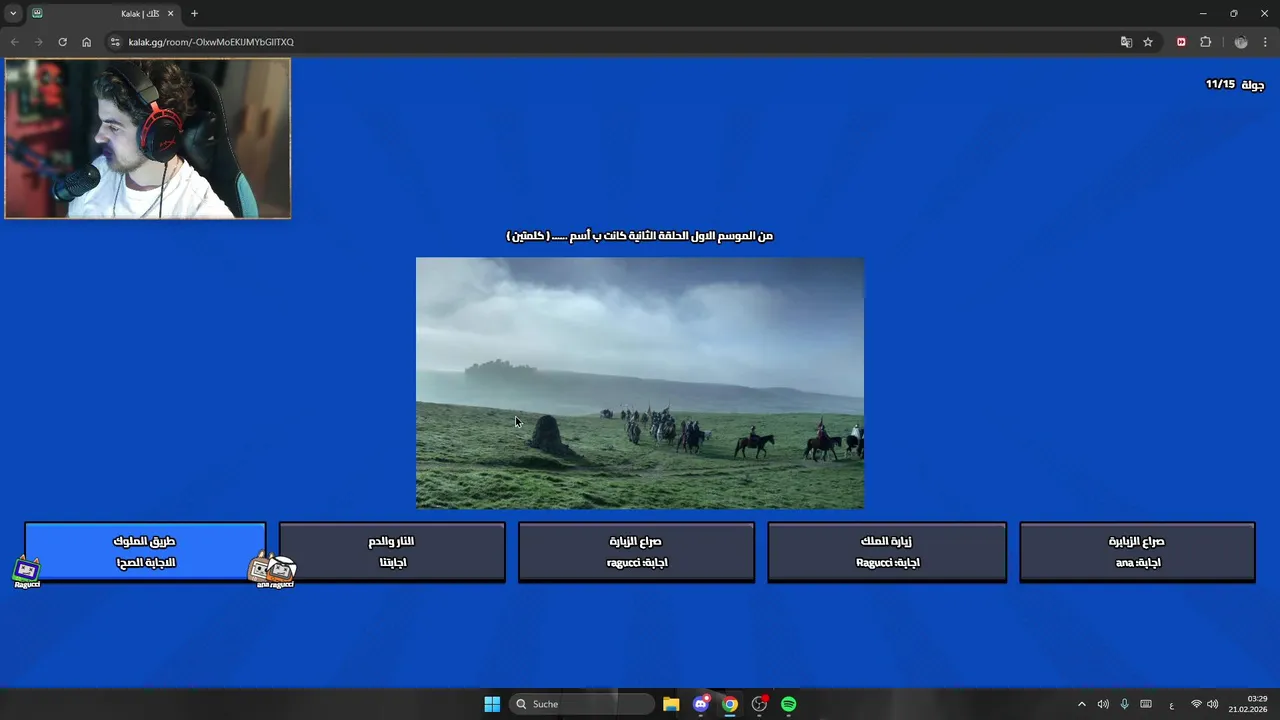Image resolution: width=1280 pixels, height=720 pixels.
Task: Select the Kalak browser tab
Action: tap(103, 14)
